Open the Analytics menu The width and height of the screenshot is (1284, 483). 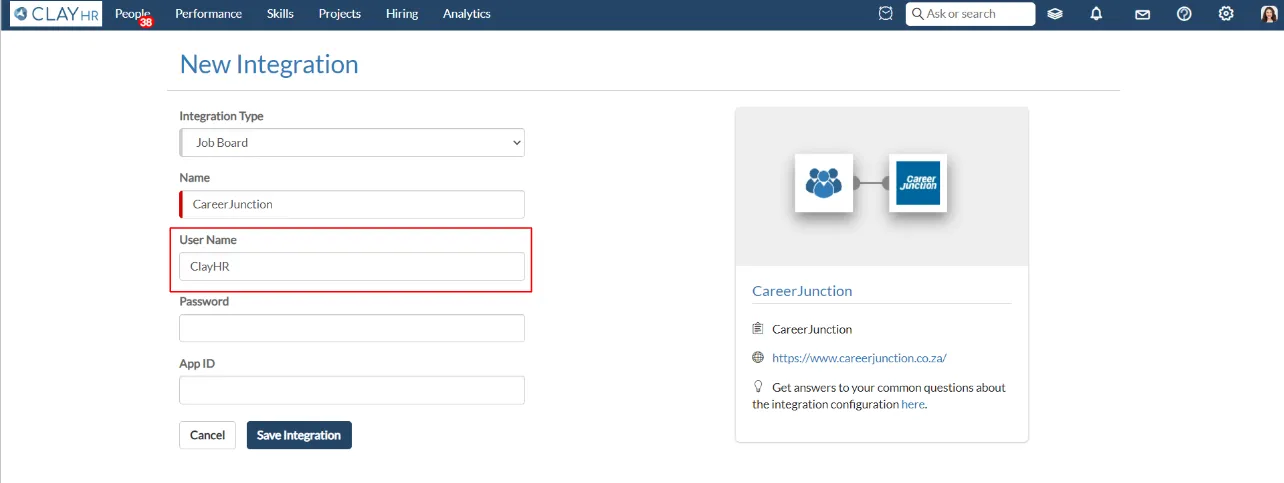click(467, 14)
